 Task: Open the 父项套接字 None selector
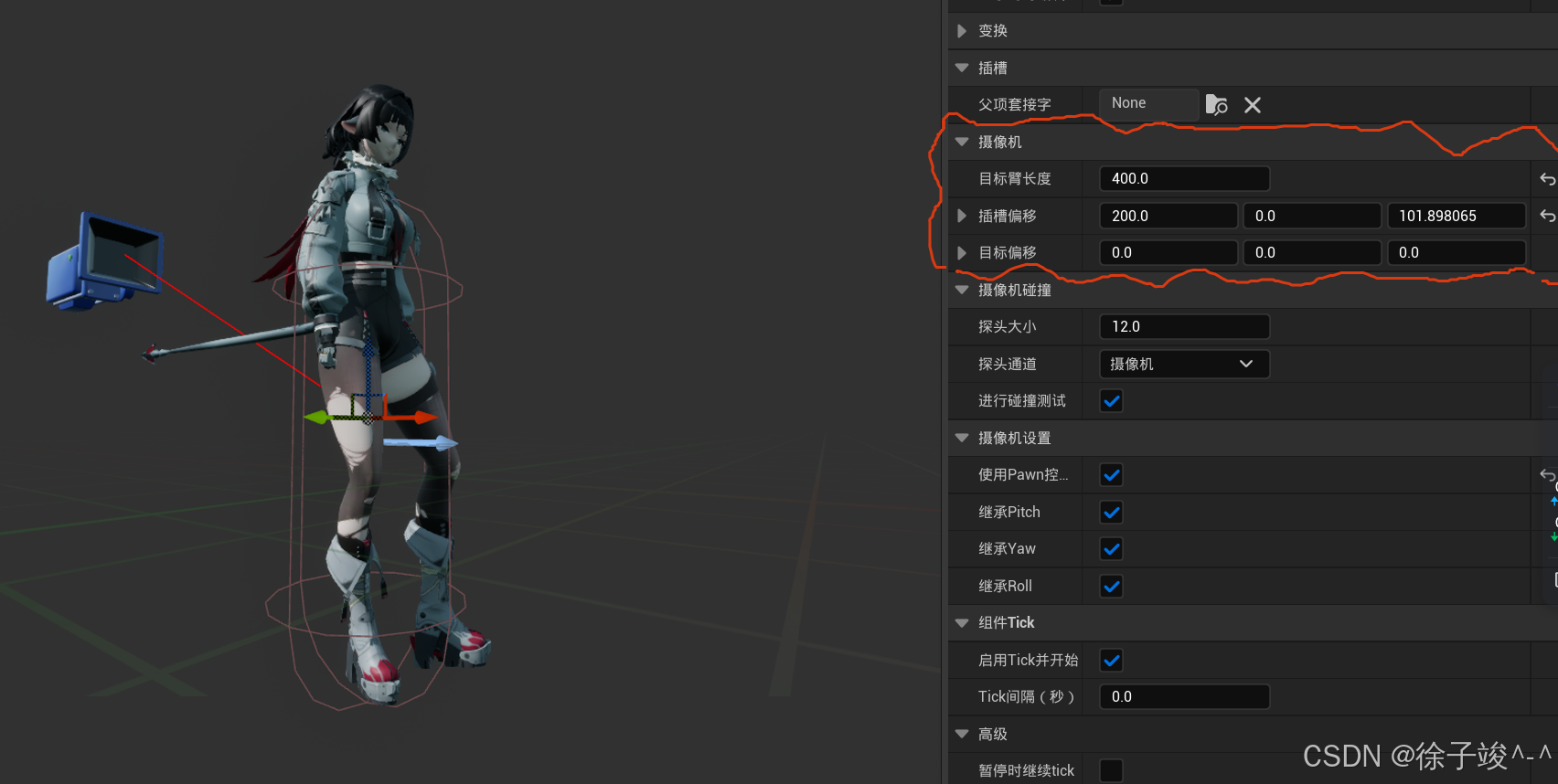[1148, 103]
